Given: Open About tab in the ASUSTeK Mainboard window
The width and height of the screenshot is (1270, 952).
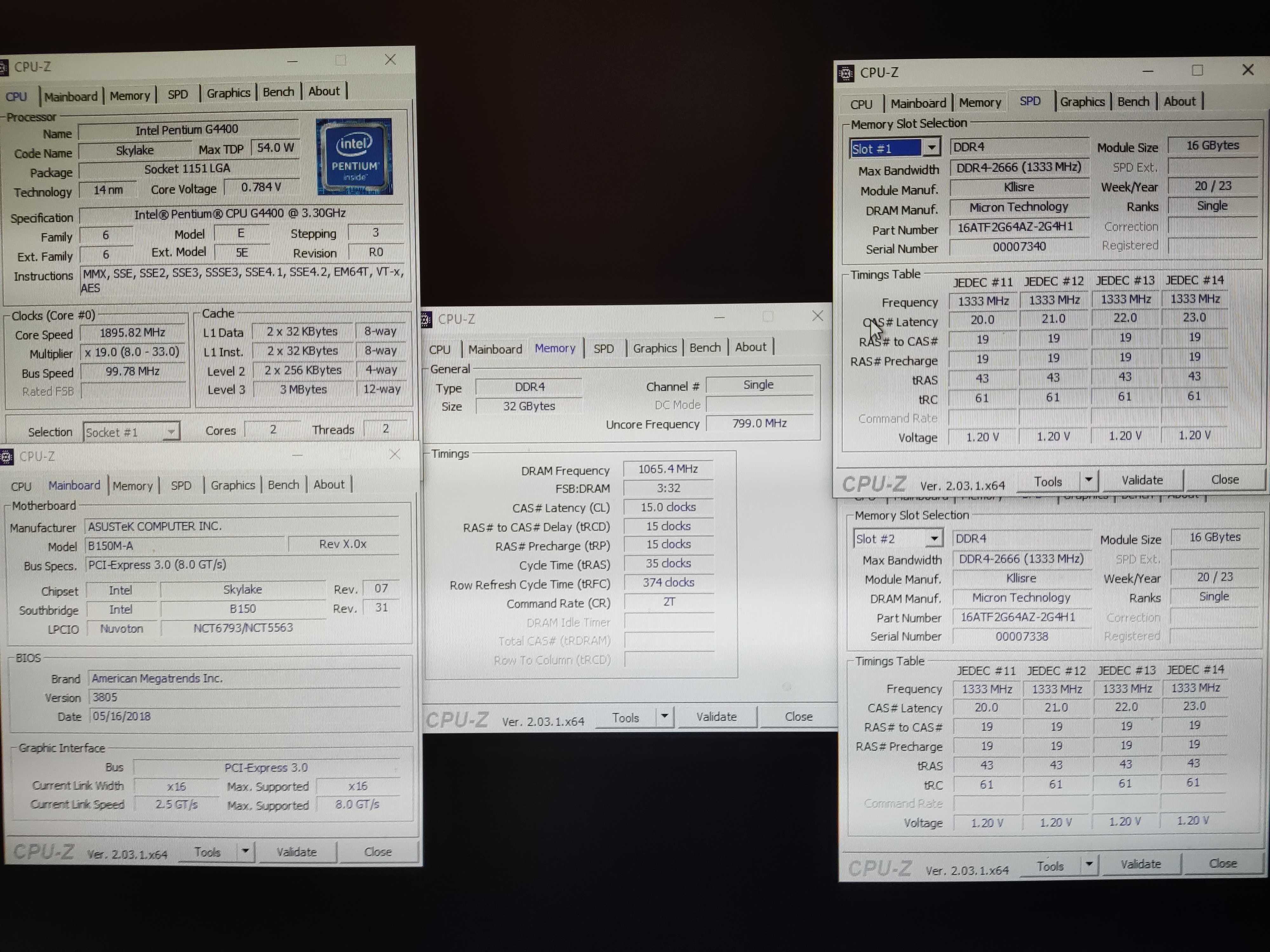Looking at the screenshot, I should [329, 484].
